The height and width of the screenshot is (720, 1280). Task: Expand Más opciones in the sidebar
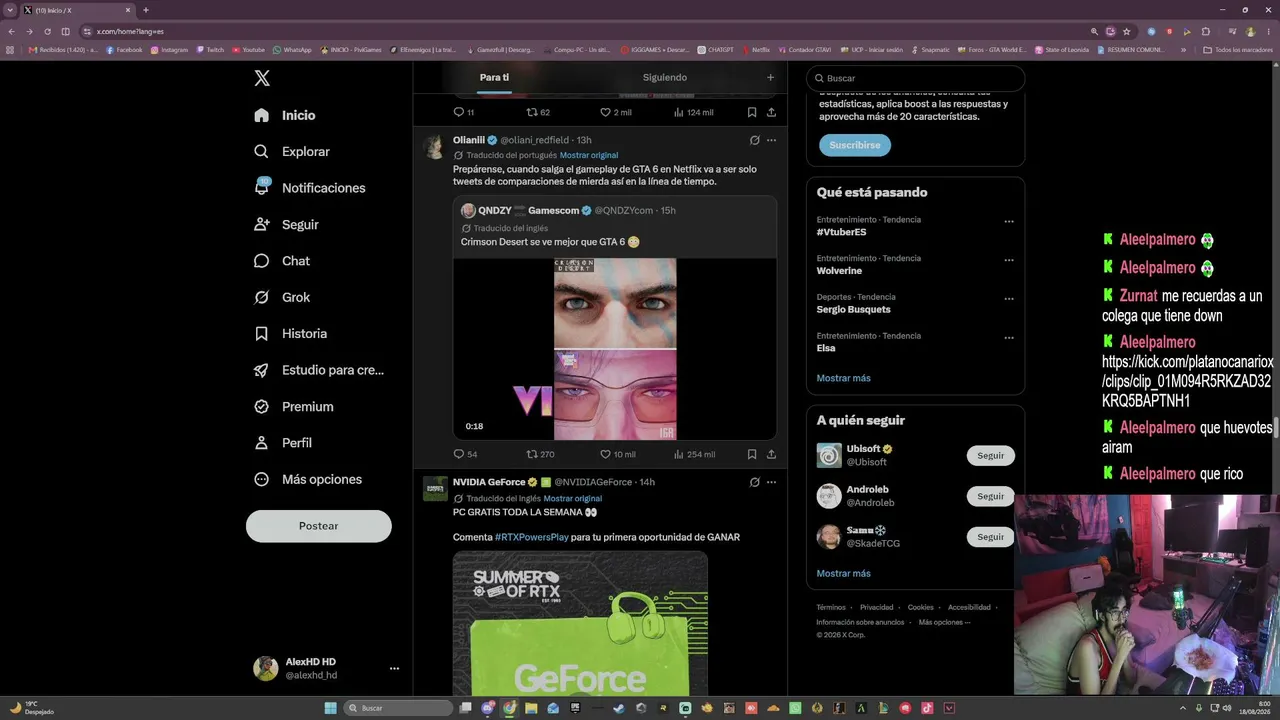point(308,480)
